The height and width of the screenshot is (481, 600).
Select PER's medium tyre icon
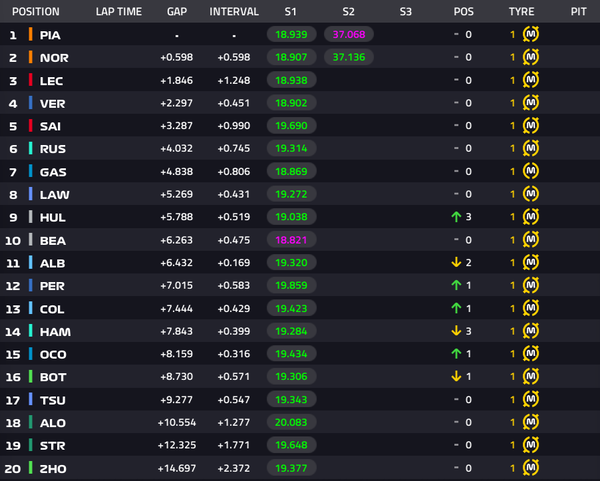531,285
